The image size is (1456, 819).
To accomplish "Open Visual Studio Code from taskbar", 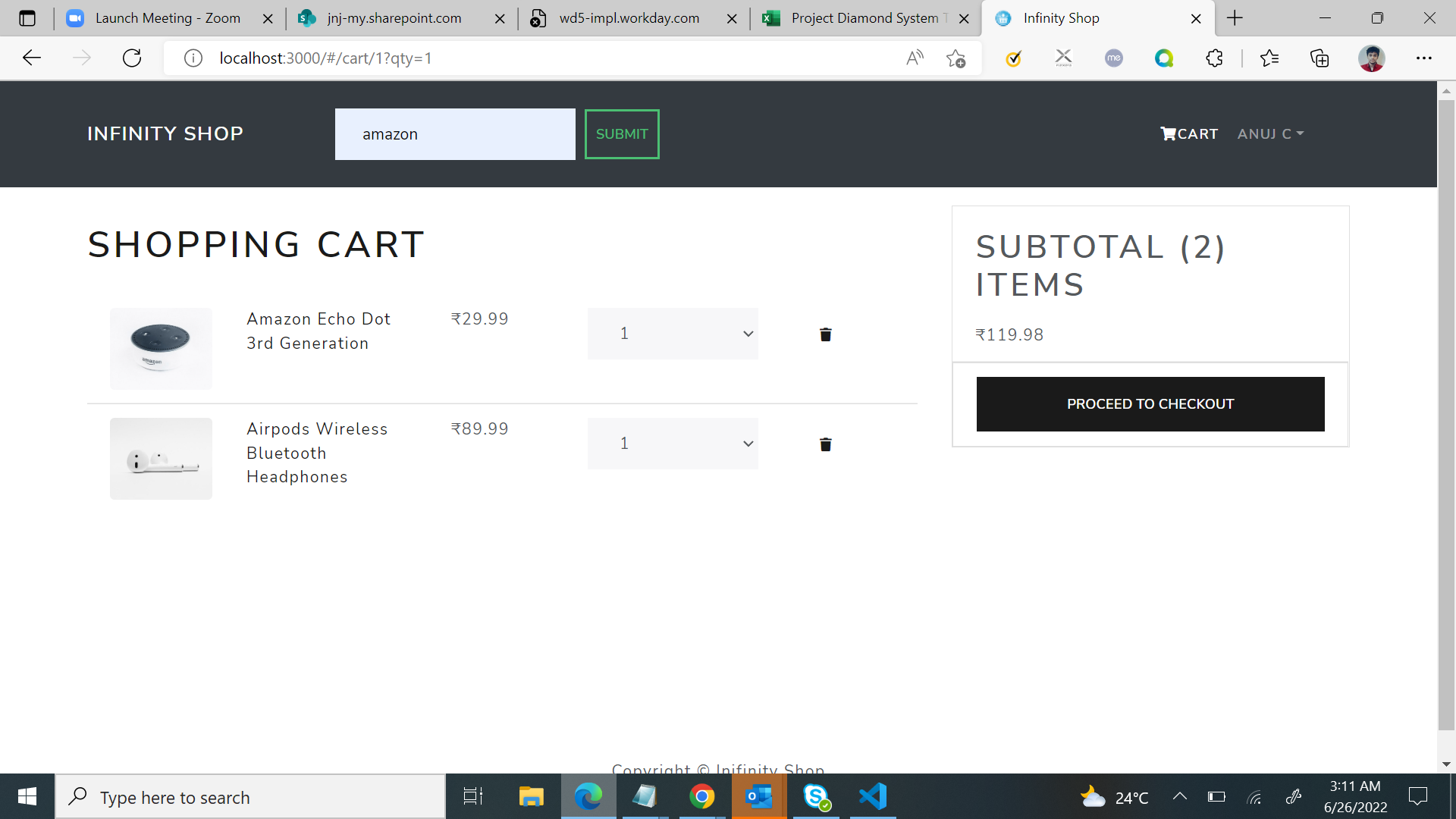I will pyautogui.click(x=873, y=796).
